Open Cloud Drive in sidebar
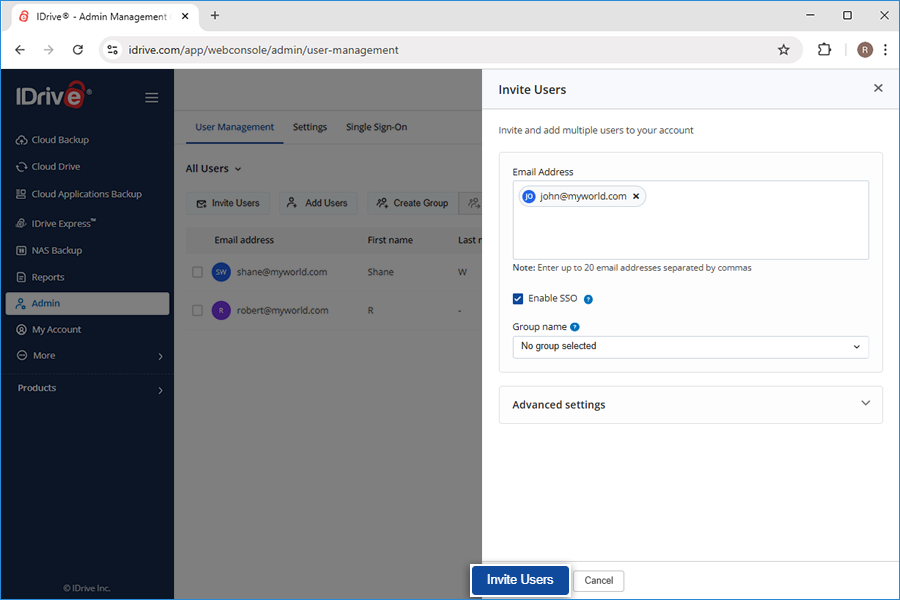The width and height of the screenshot is (900, 600). pos(48,167)
